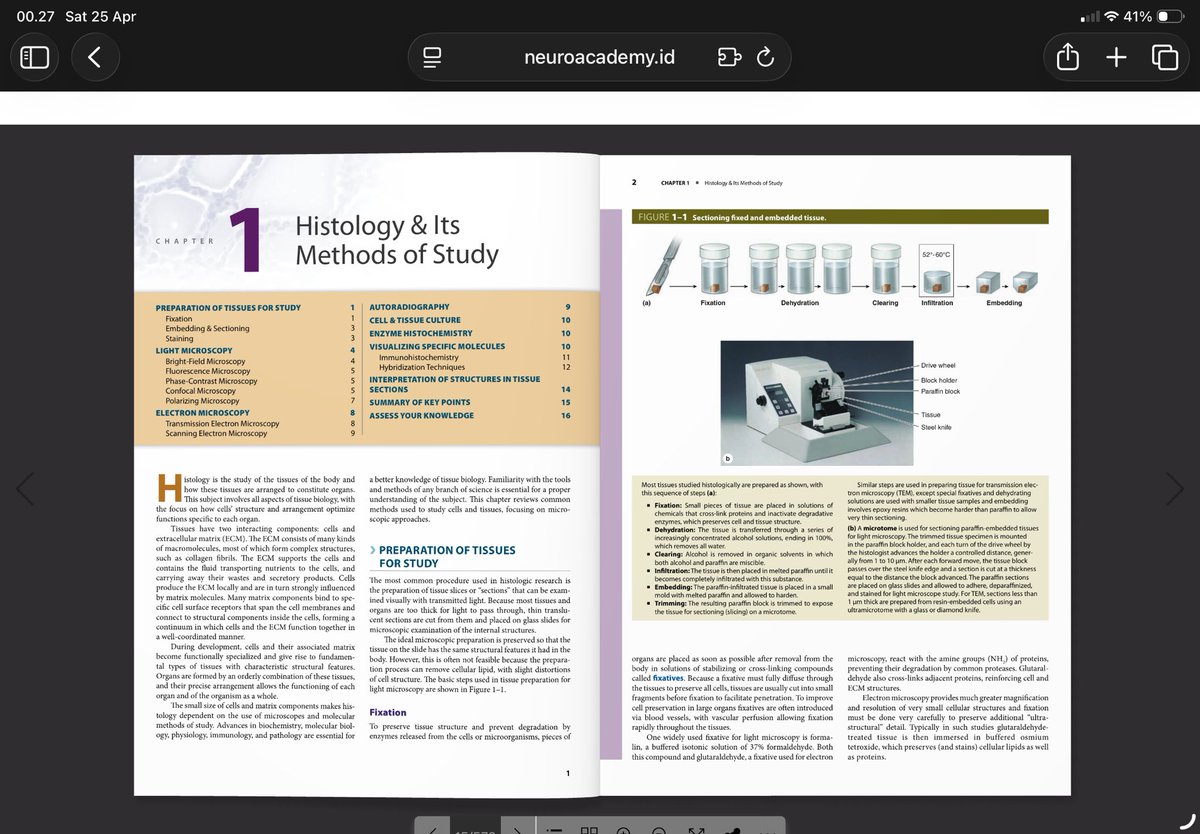This screenshot has height=834, width=1200.
Task: Click the 'Staining' contents entry
Action: pyautogui.click(x=179, y=339)
